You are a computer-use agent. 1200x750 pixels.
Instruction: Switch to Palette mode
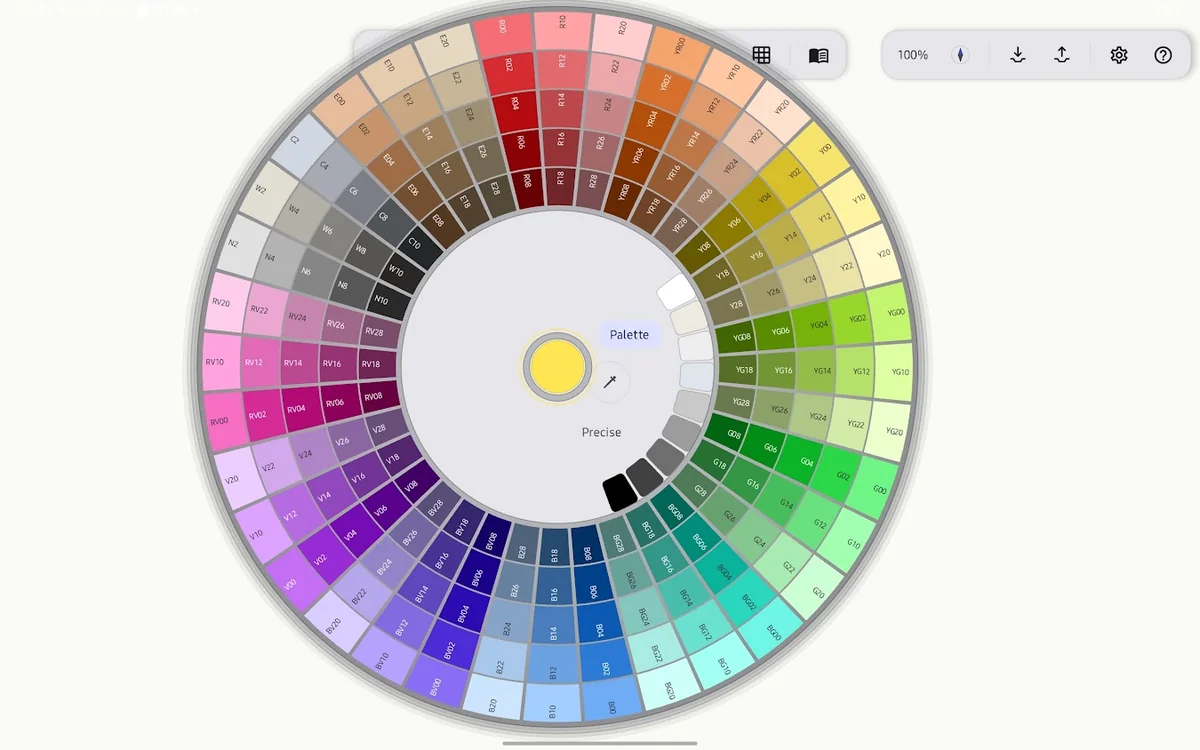pos(630,335)
